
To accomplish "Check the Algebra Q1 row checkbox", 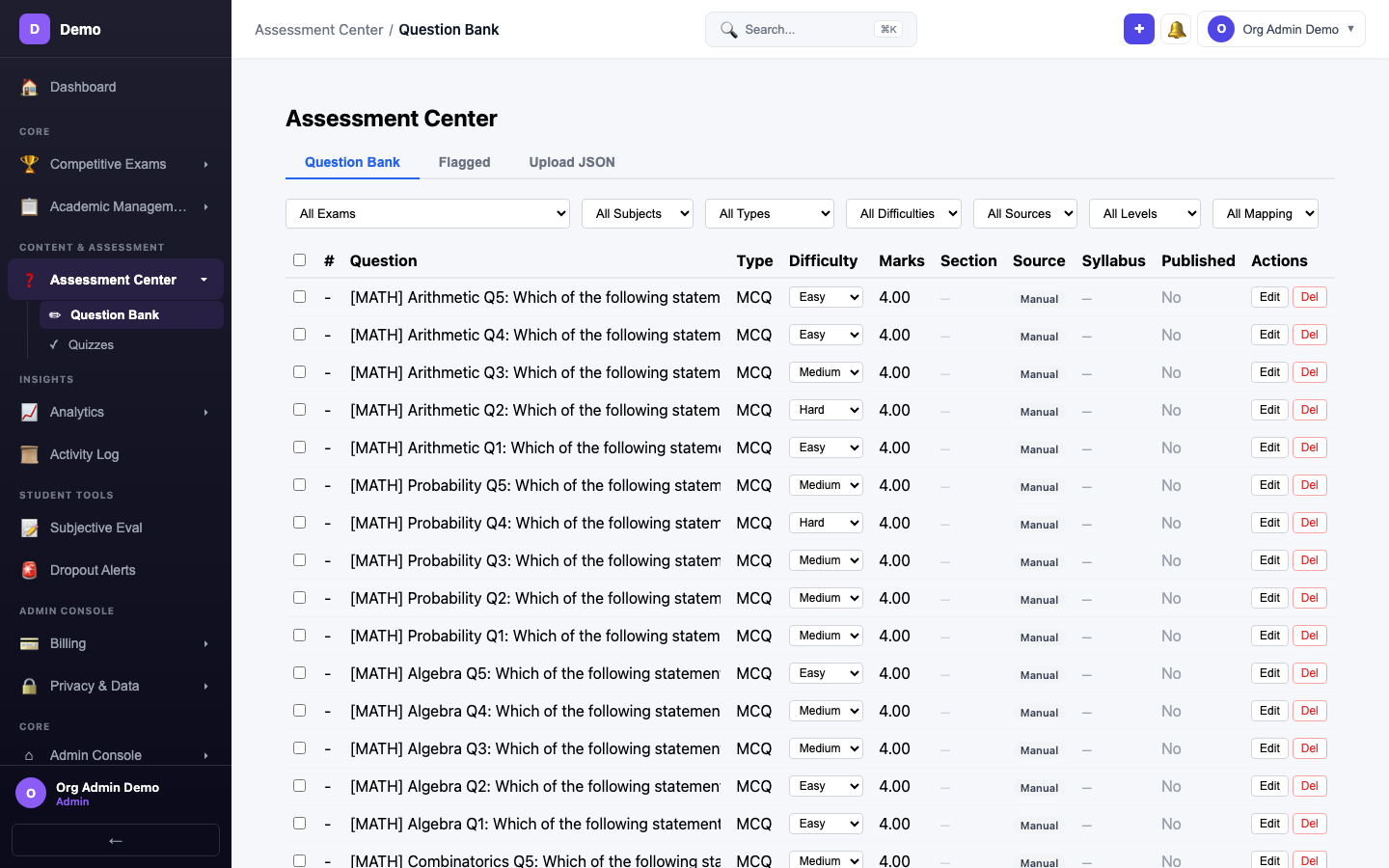I will point(299,823).
